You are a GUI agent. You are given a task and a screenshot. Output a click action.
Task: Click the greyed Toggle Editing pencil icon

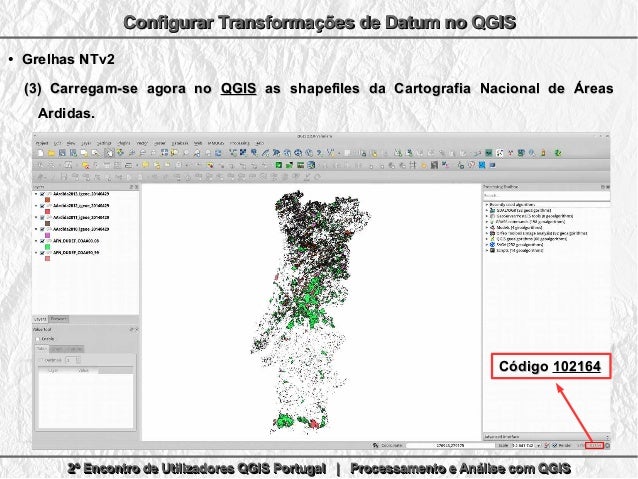pos(40,177)
